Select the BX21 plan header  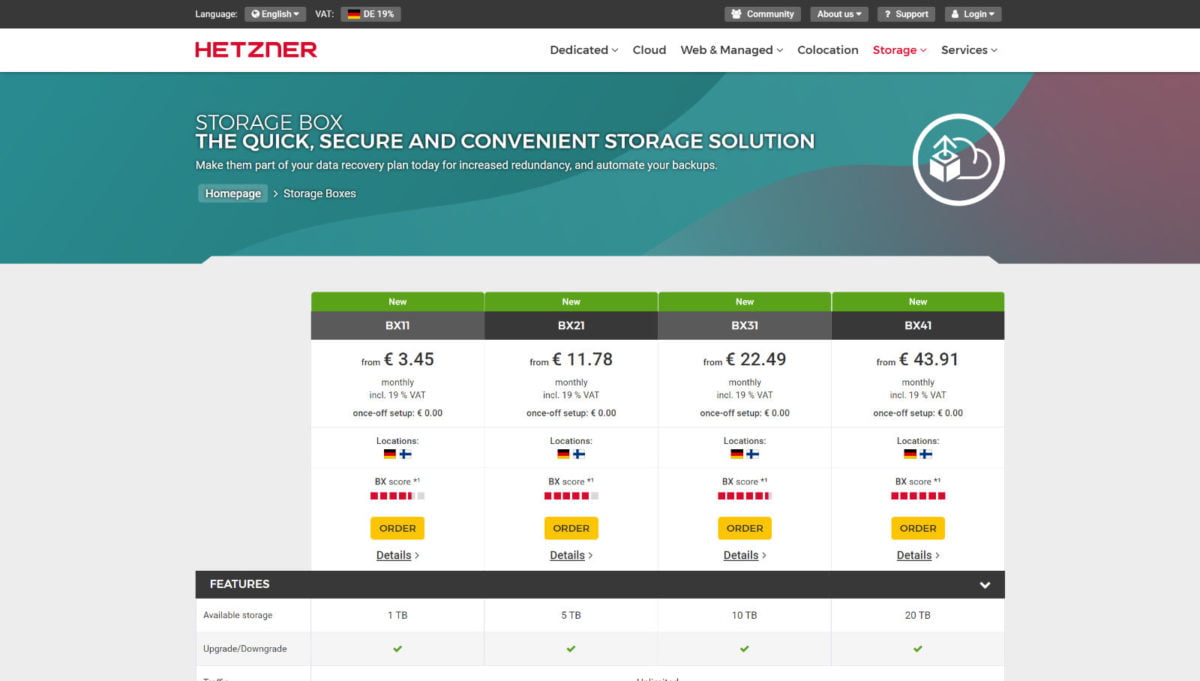coord(571,325)
